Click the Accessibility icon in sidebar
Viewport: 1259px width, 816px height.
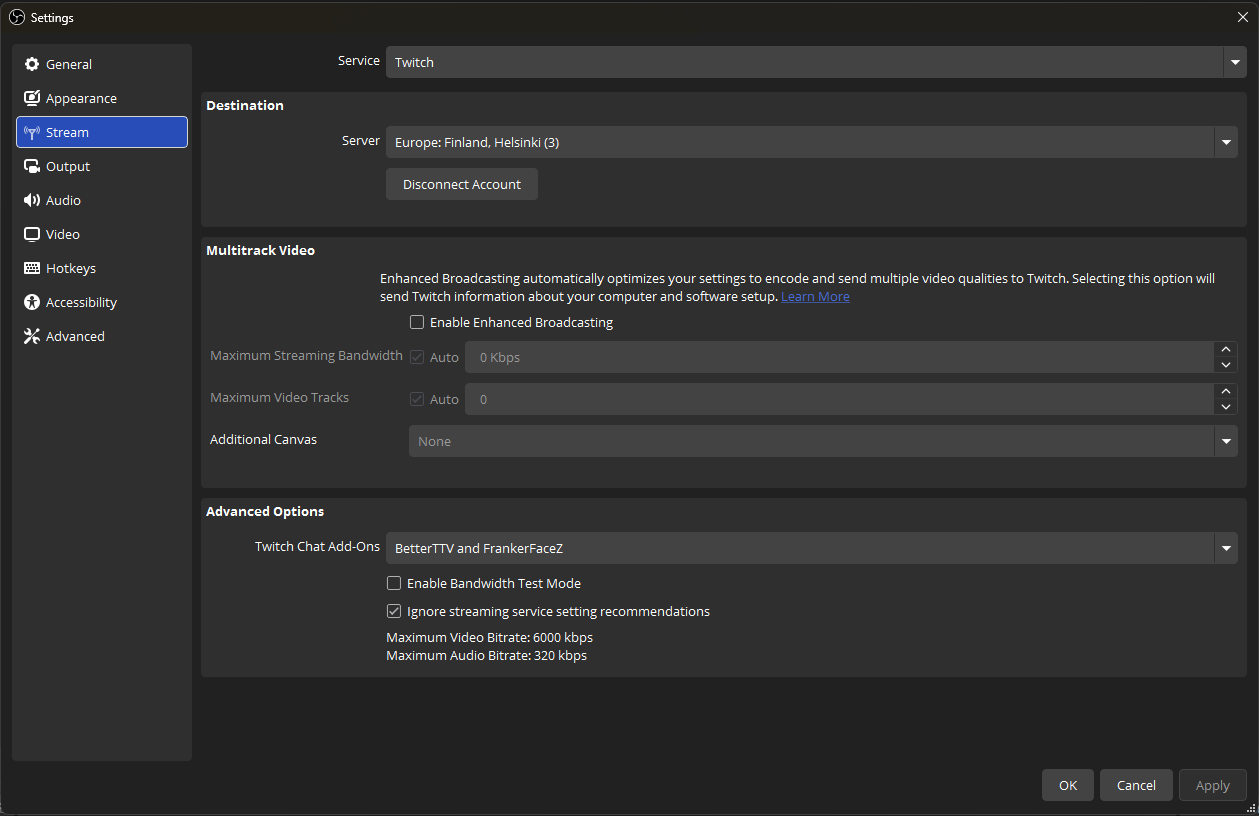pos(31,302)
